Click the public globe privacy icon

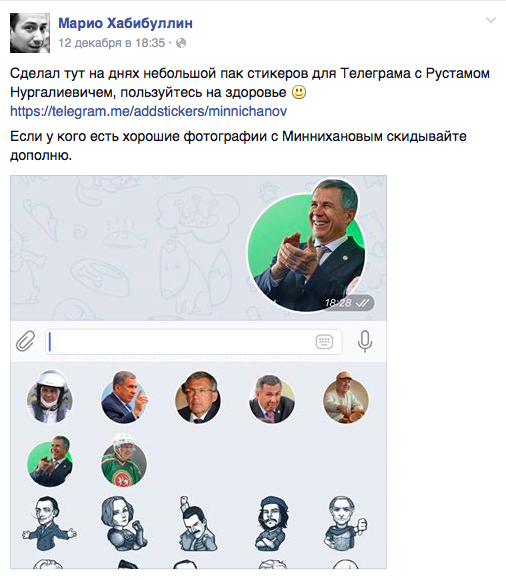click(181, 43)
